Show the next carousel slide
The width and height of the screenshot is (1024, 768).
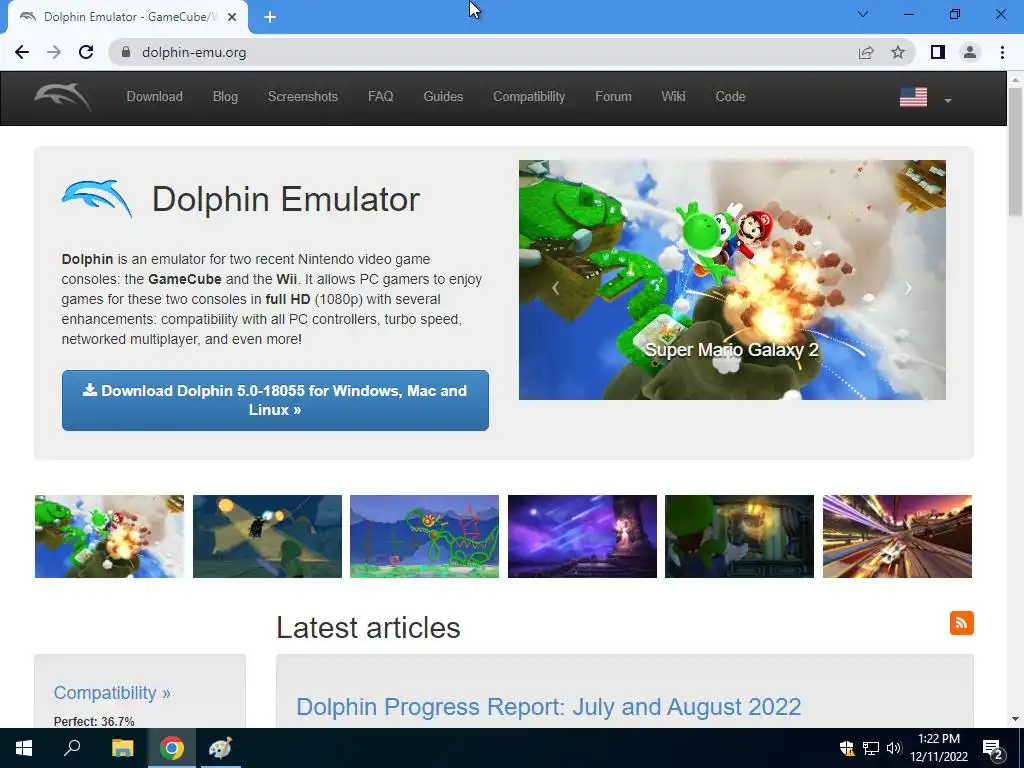[x=908, y=288]
